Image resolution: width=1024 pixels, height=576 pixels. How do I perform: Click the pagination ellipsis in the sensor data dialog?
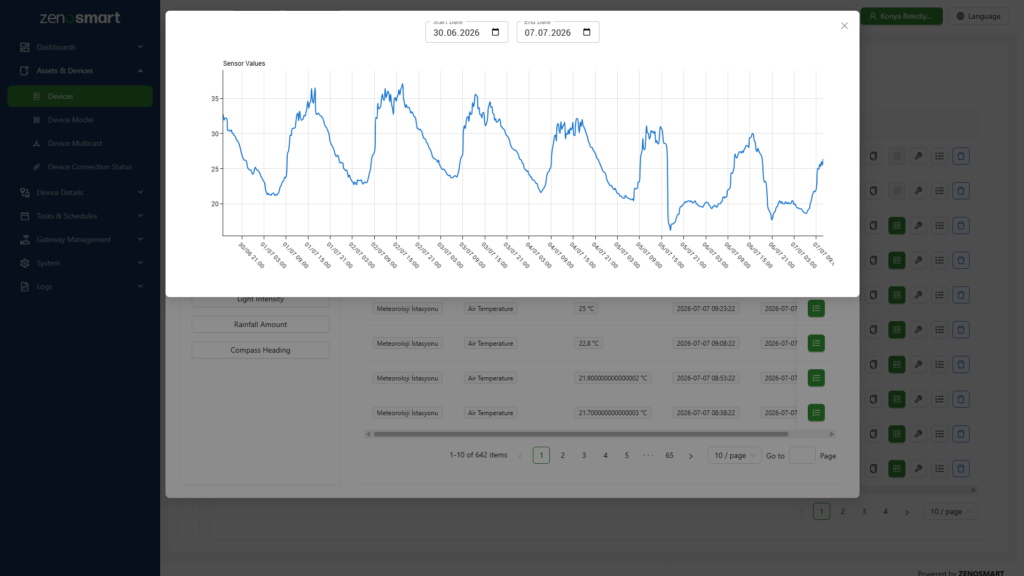[648, 455]
